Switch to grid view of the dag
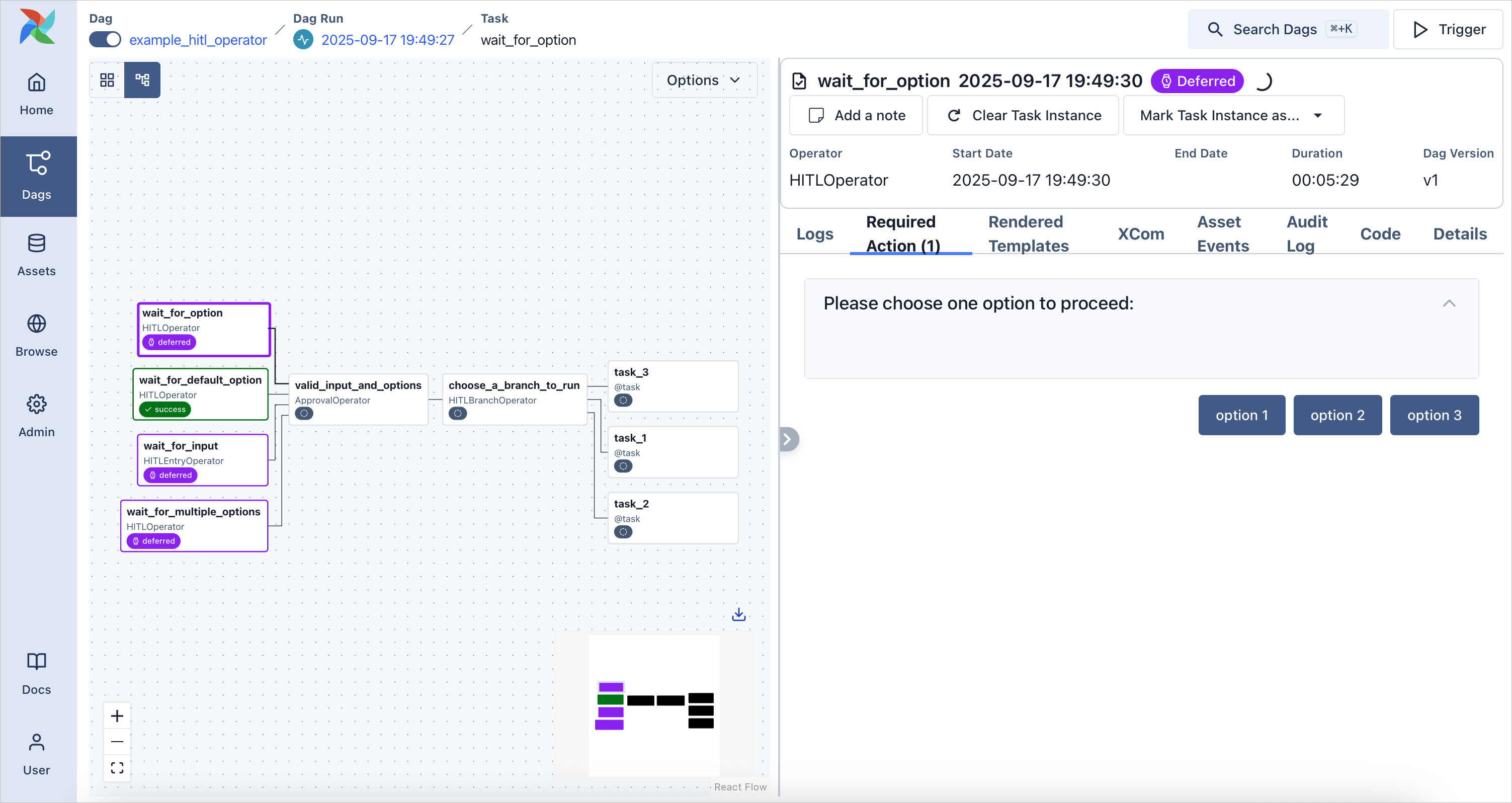 pyautogui.click(x=106, y=80)
